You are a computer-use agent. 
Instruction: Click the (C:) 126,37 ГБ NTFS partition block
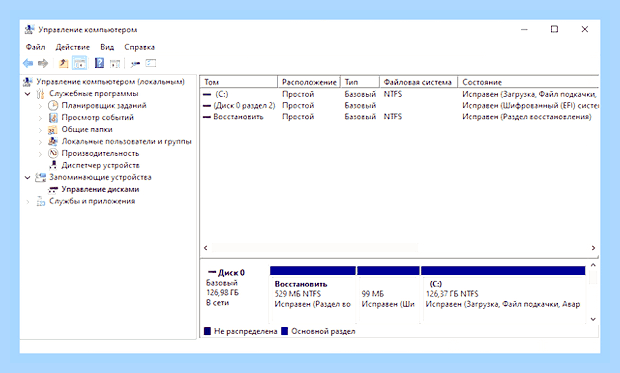(503, 294)
